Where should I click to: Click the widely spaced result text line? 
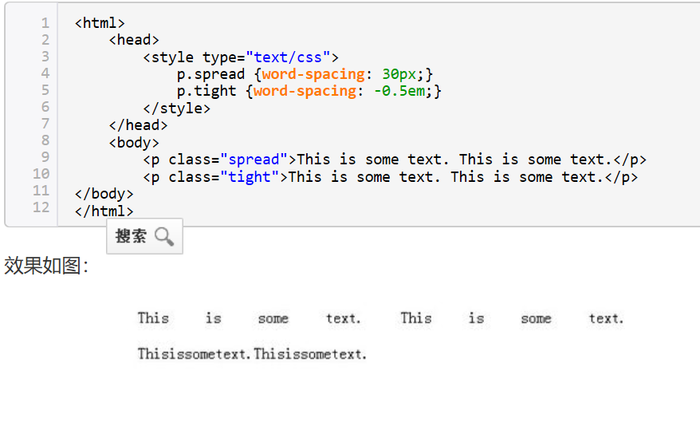(x=380, y=319)
